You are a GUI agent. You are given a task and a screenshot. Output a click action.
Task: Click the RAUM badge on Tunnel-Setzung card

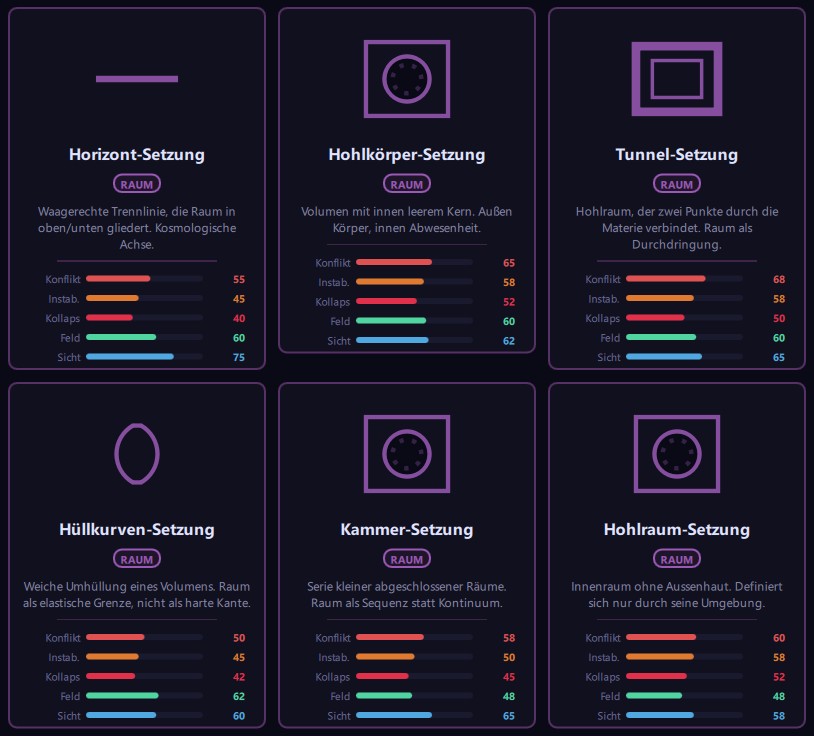click(676, 184)
